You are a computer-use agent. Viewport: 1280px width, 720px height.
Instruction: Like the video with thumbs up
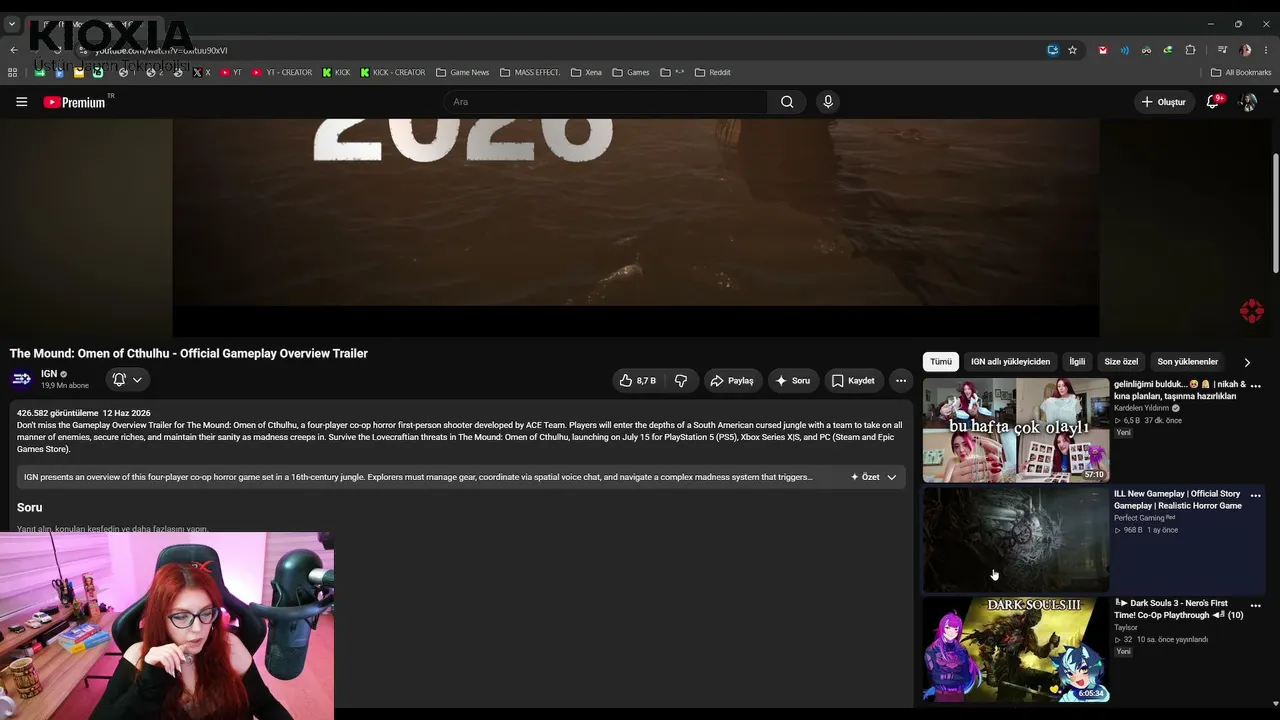click(x=636, y=381)
